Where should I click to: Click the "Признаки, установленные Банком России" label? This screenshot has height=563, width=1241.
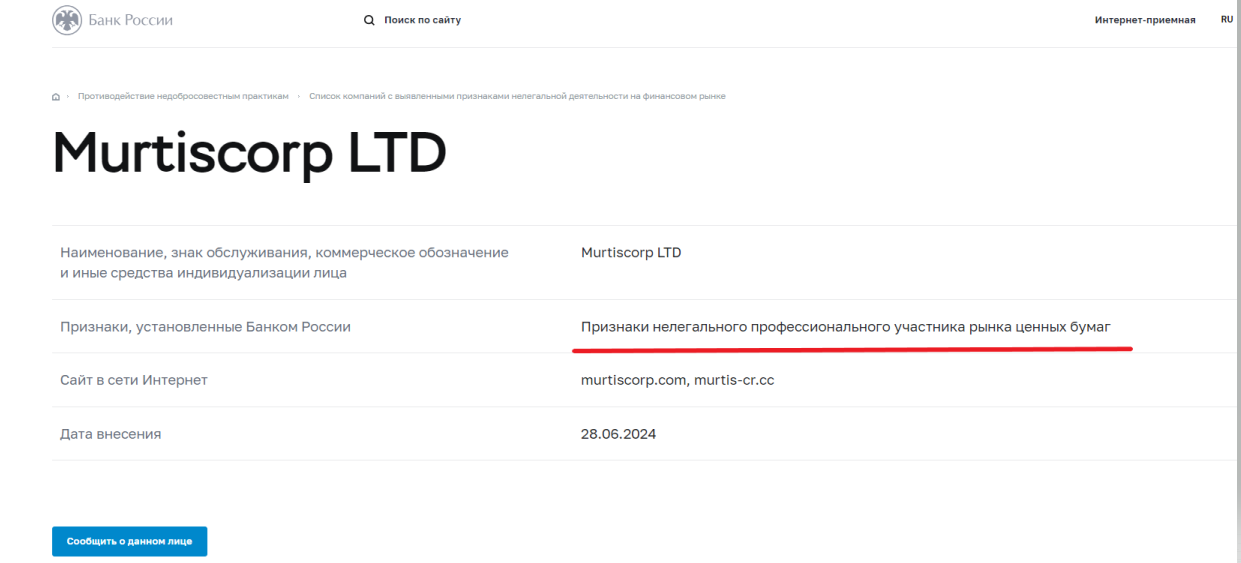point(206,327)
